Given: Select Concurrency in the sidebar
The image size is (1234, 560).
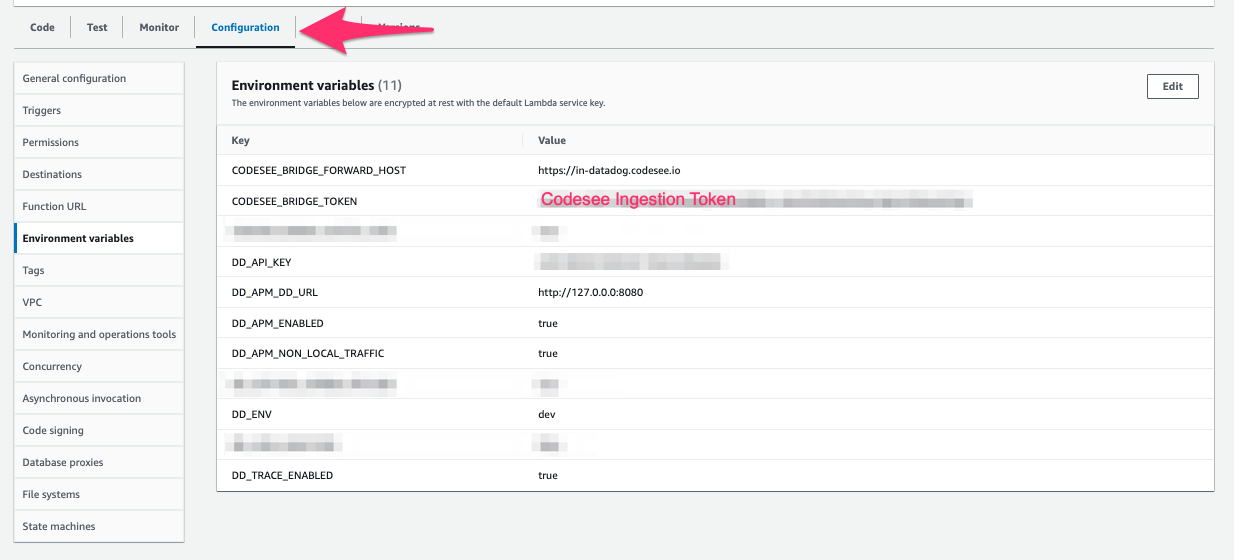Looking at the screenshot, I should point(99,366).
